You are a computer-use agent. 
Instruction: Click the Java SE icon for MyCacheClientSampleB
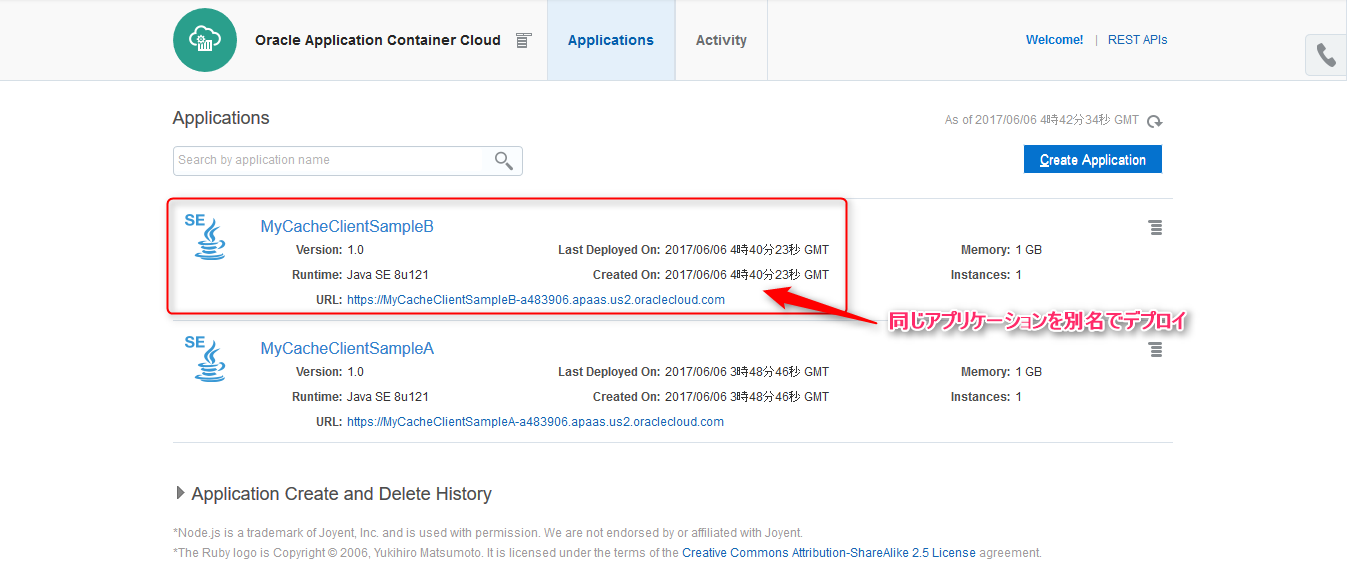(x=208, y=236)
